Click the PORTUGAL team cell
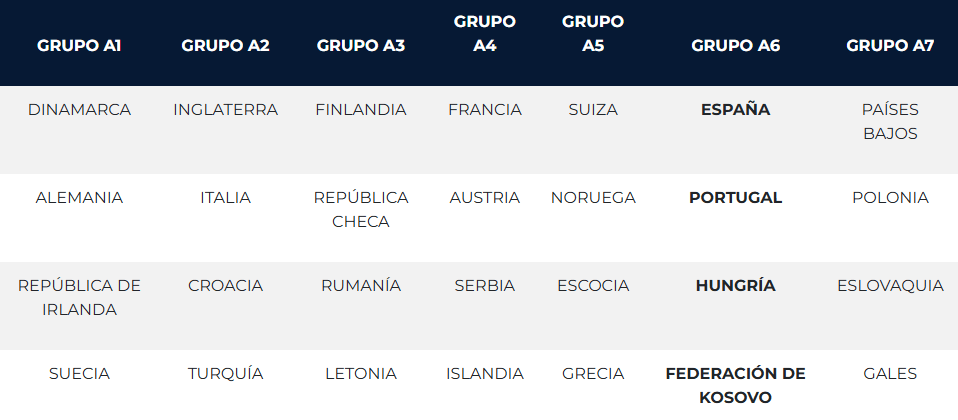The width and height of the screenshot is (958, 420). click(735, 198)
